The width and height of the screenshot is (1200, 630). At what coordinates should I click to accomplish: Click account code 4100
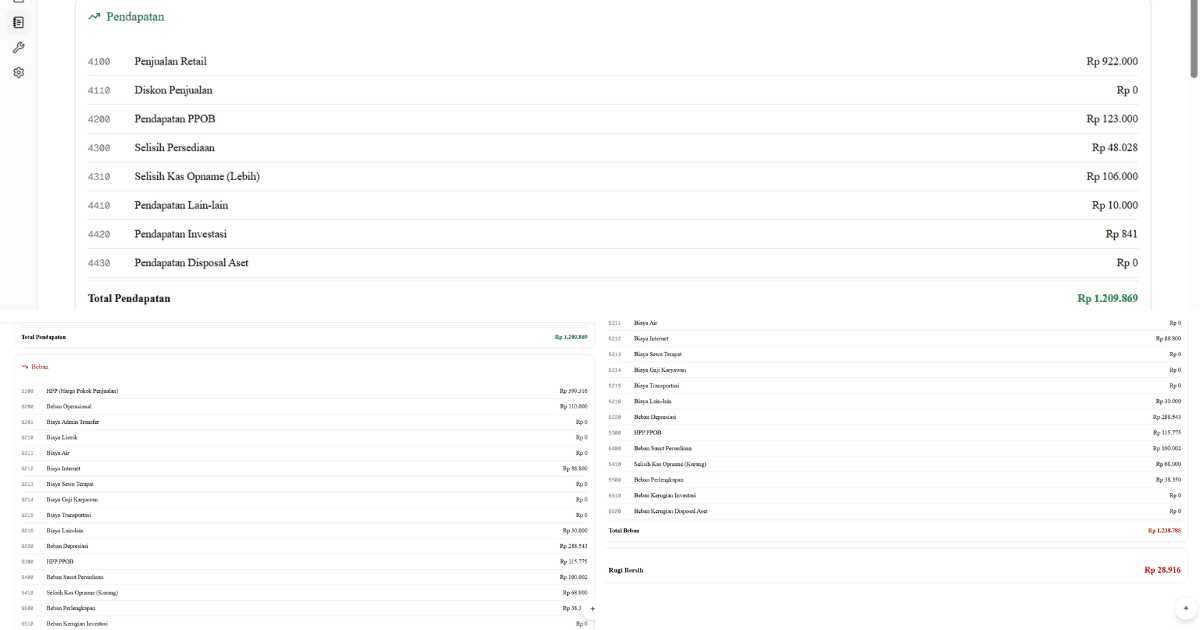[99, 62]
